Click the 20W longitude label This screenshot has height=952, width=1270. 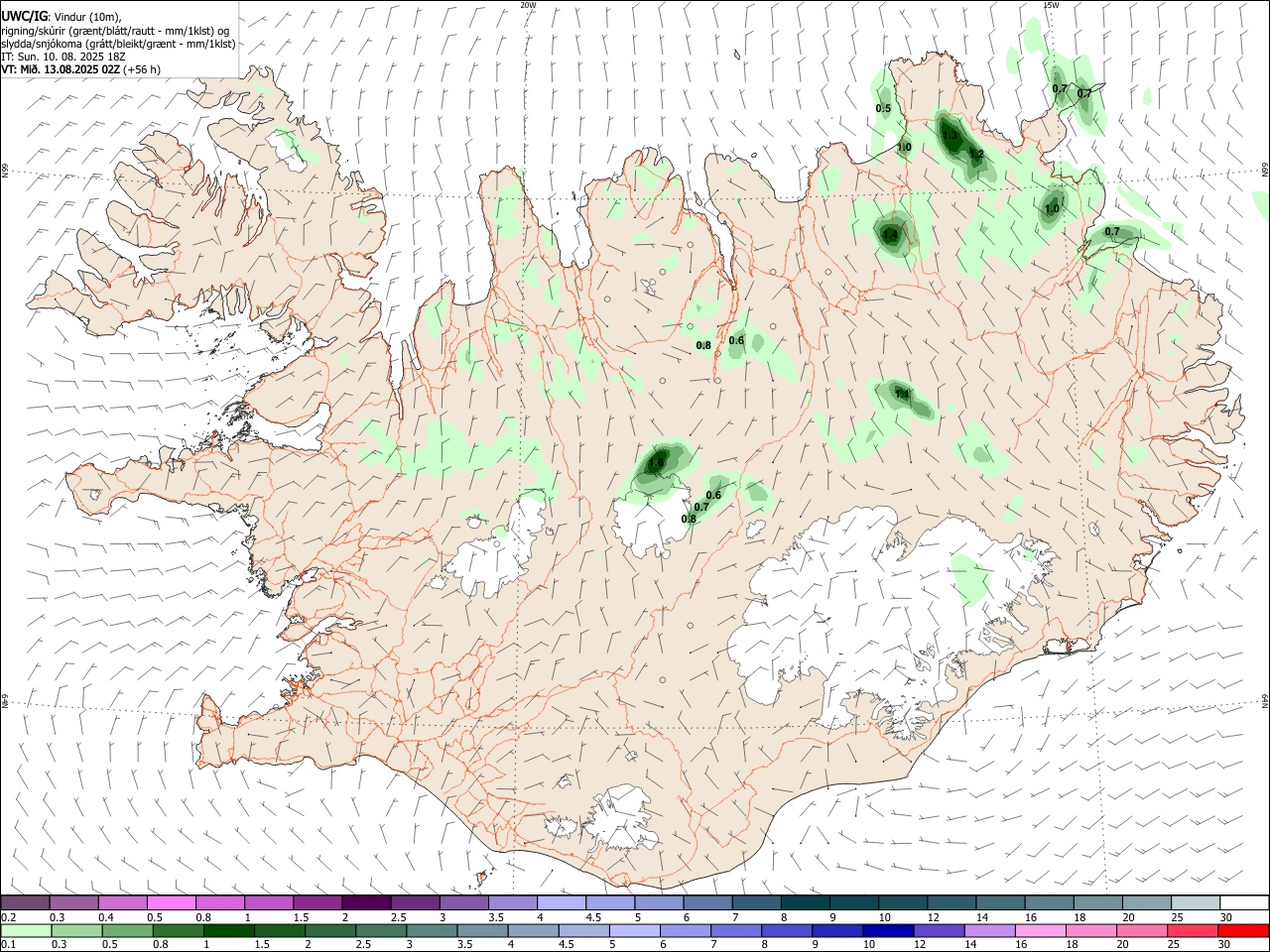point(529,5)
